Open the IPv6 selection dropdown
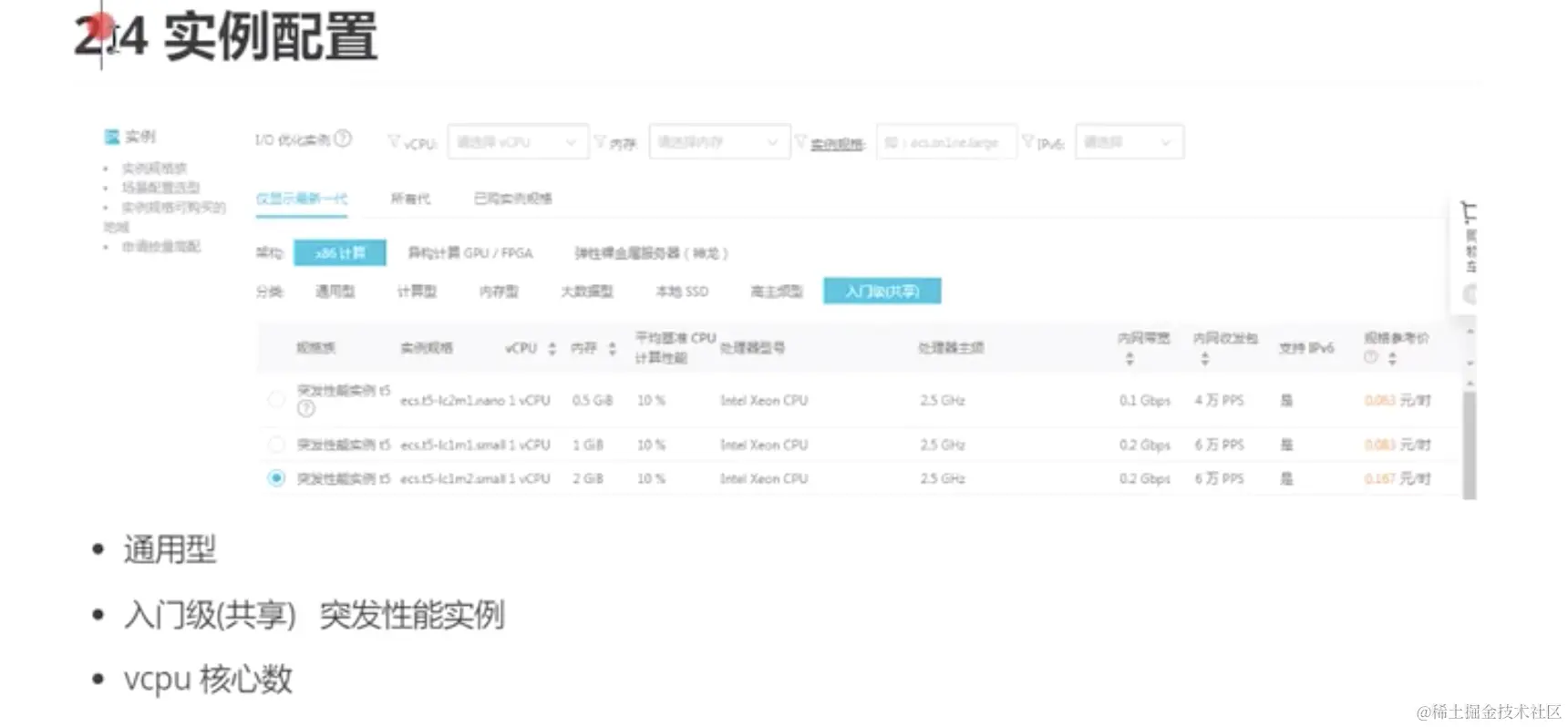Screen dimensions: 1568x727 [1130, 142]
